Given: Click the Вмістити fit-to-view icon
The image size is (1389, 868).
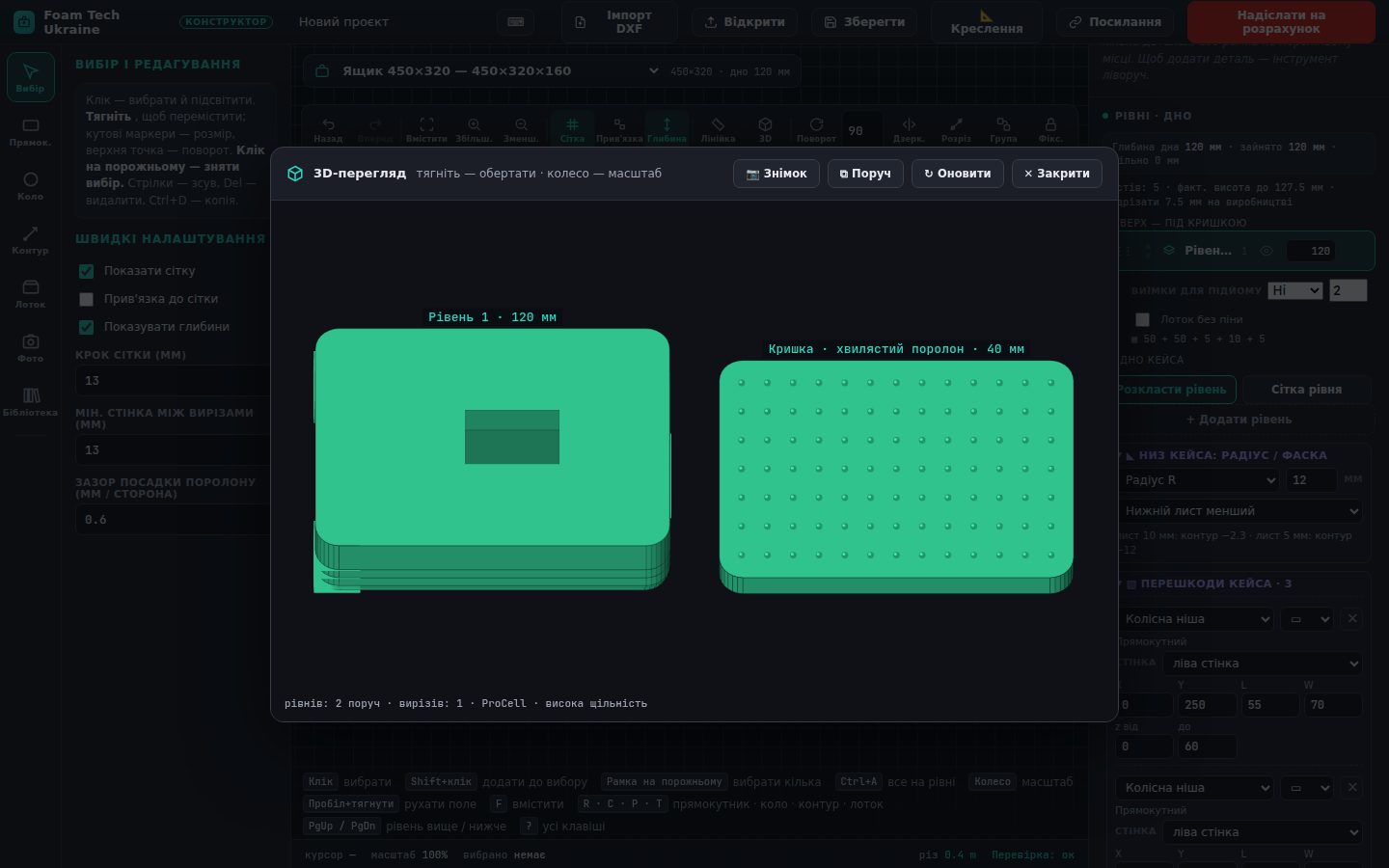Looking at the screenshot, I should pos(426,129).
